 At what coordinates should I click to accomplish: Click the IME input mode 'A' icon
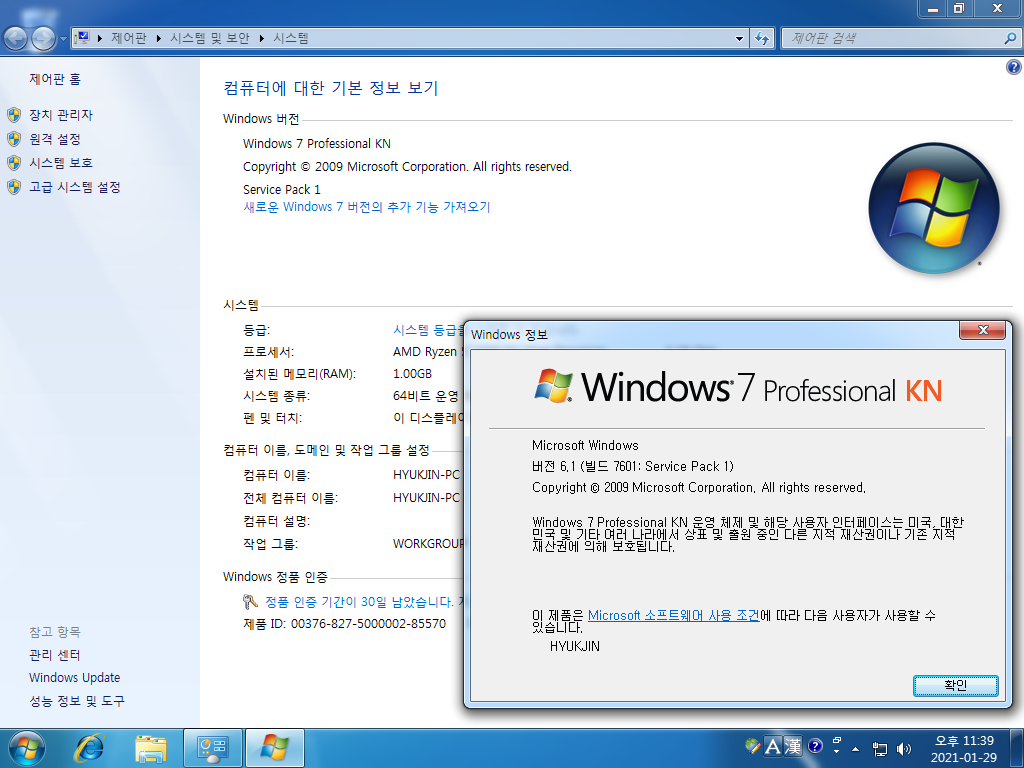(773, 746)
